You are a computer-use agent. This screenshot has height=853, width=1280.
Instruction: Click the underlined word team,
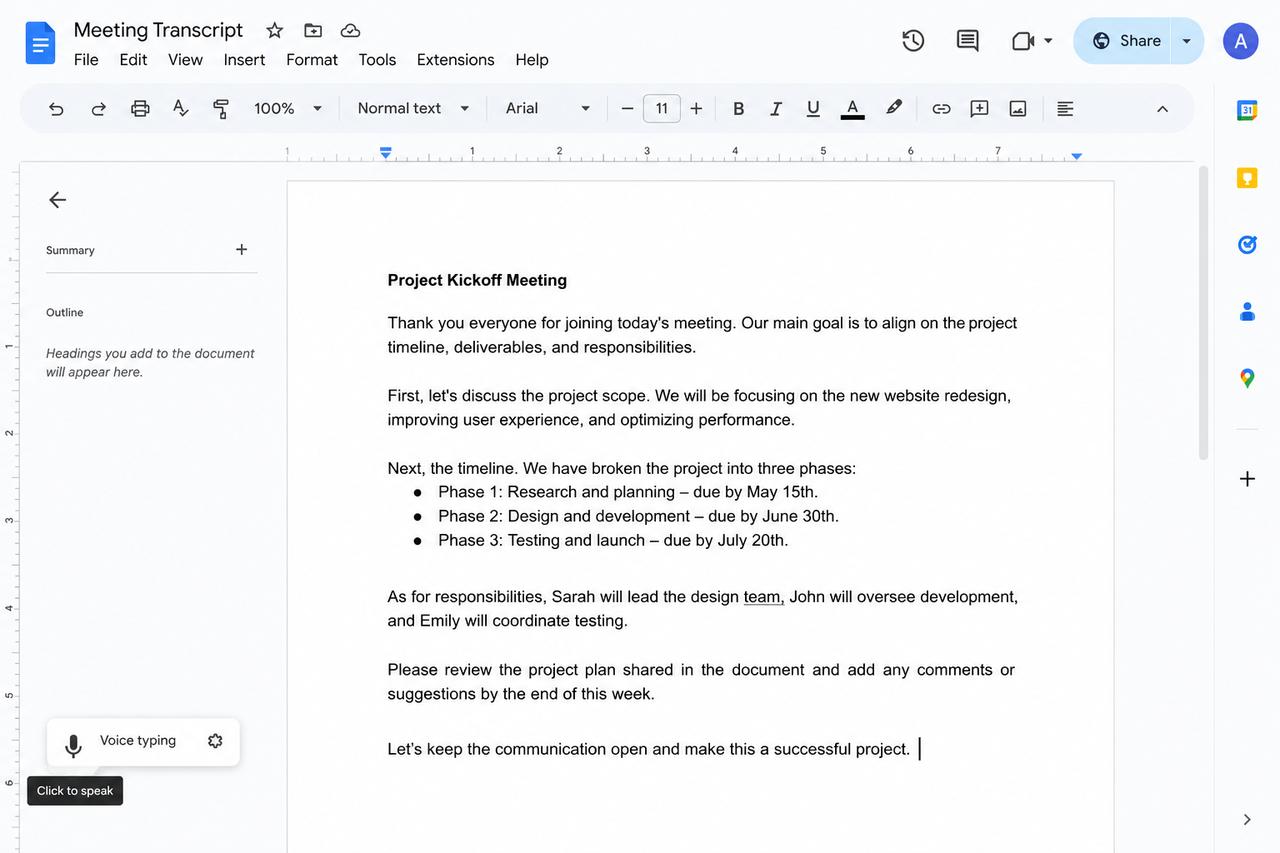point(764,597)
